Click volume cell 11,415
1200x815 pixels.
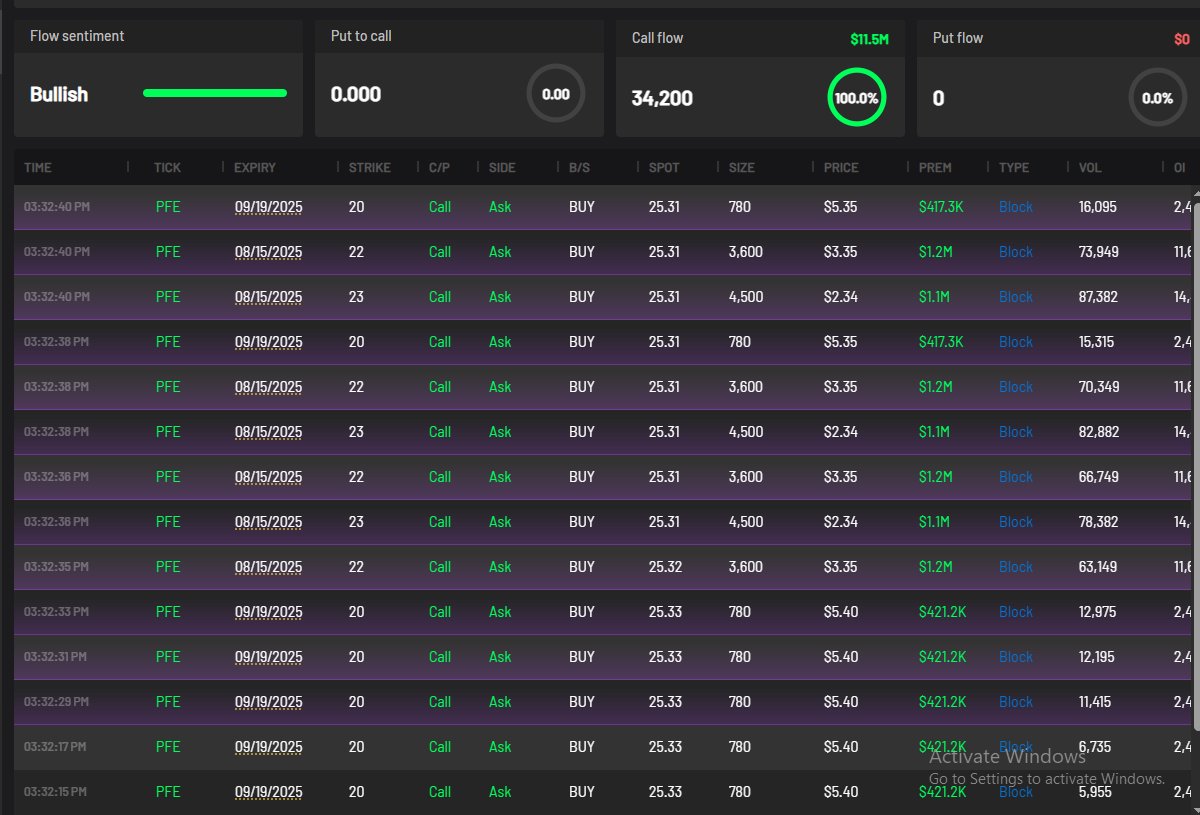pyautogui.click(x=1097, y=702)
